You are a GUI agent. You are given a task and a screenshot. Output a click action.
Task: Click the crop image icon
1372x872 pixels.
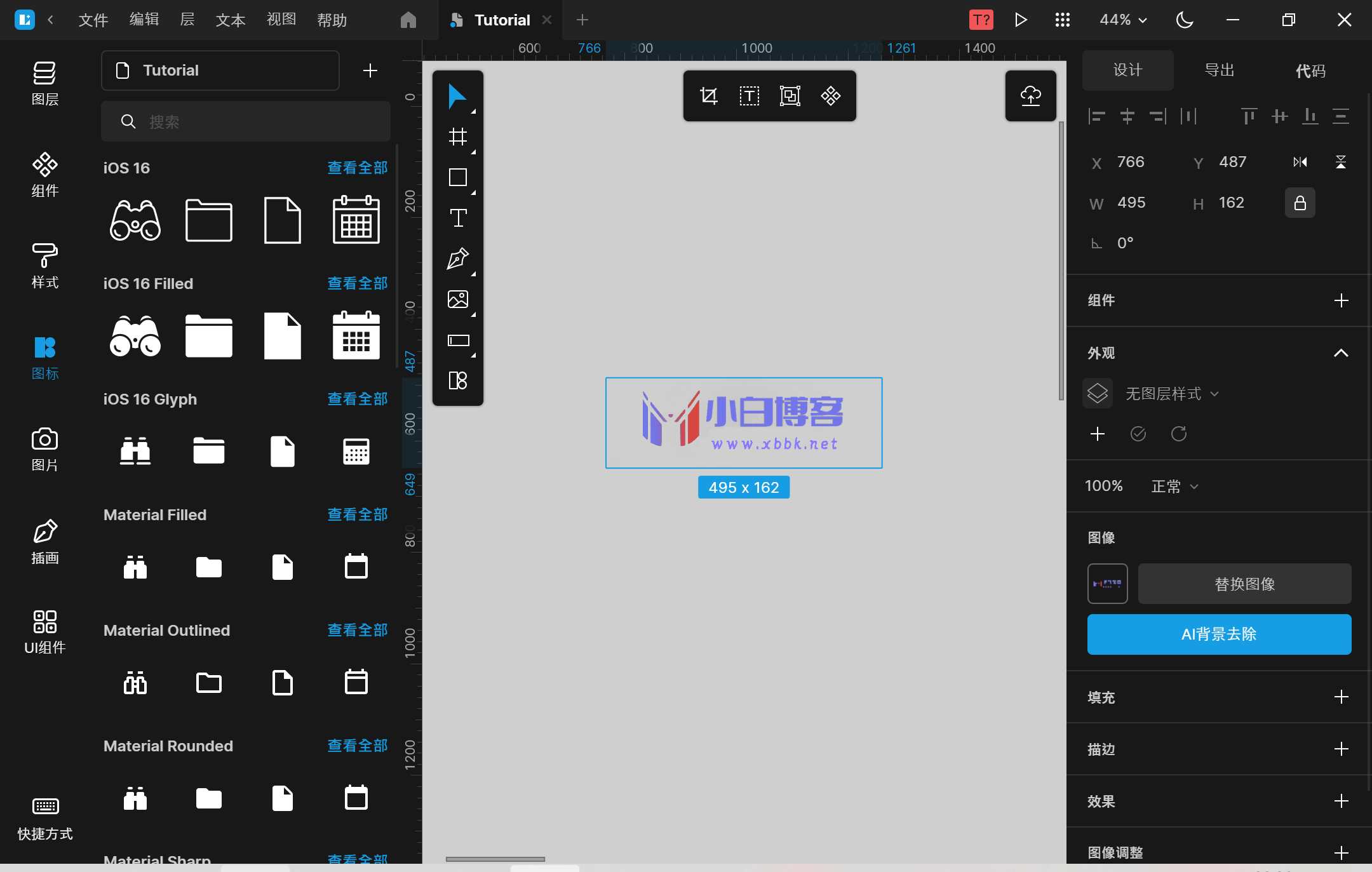click(x=708, y=96)
